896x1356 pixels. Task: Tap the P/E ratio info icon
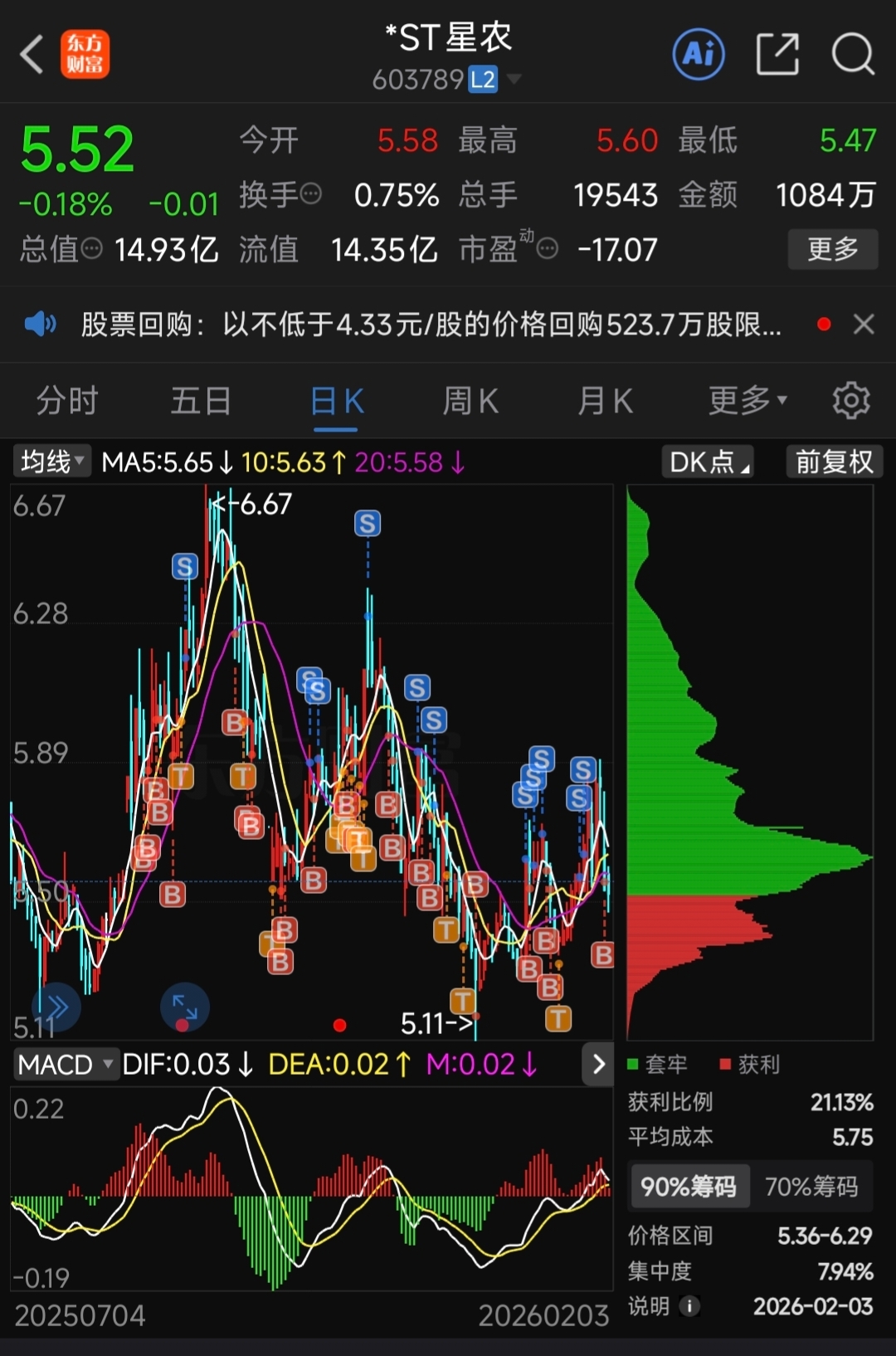[547, 248]
